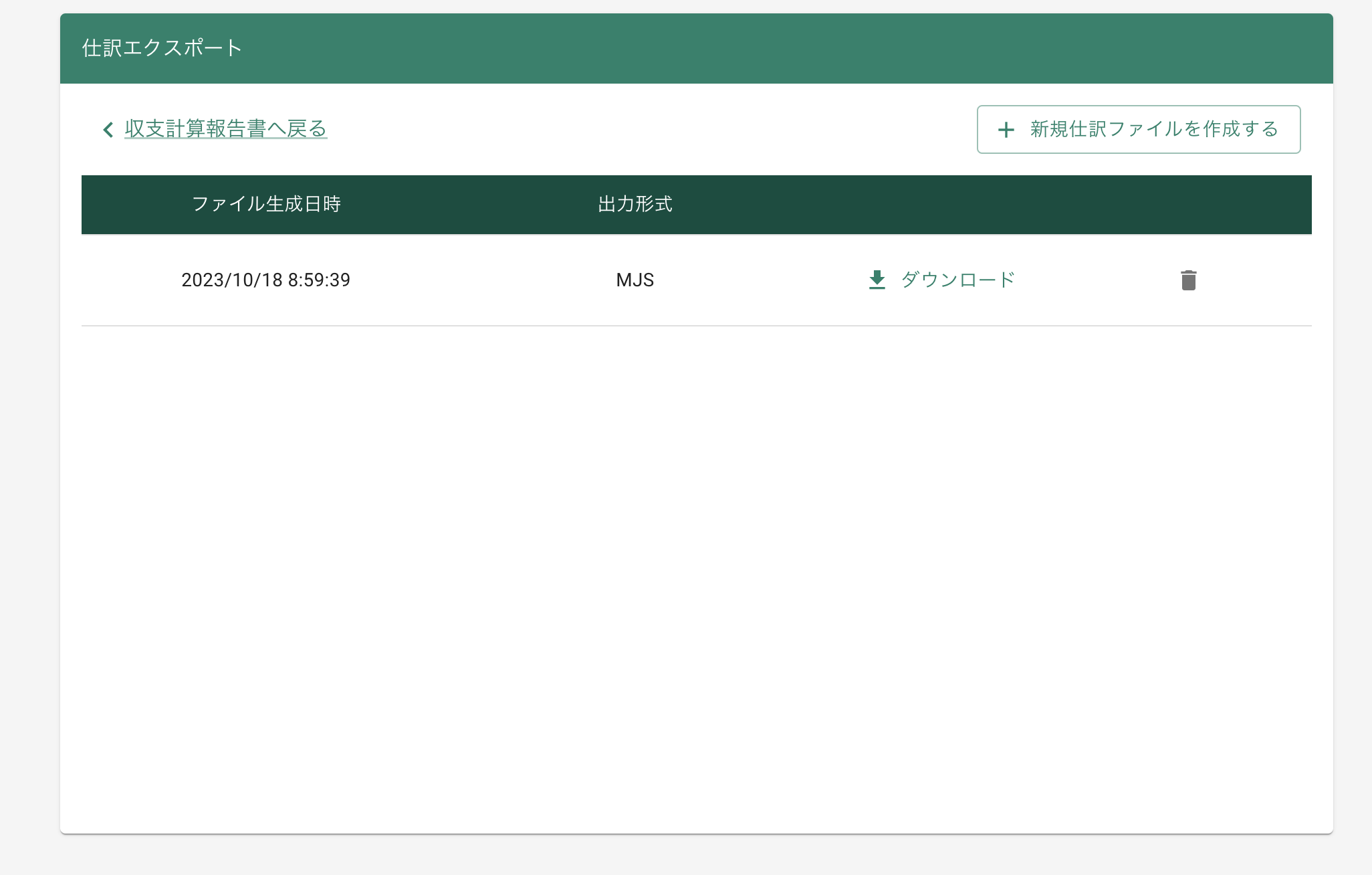Click the ダウンロード link text

tap(957, 280)
